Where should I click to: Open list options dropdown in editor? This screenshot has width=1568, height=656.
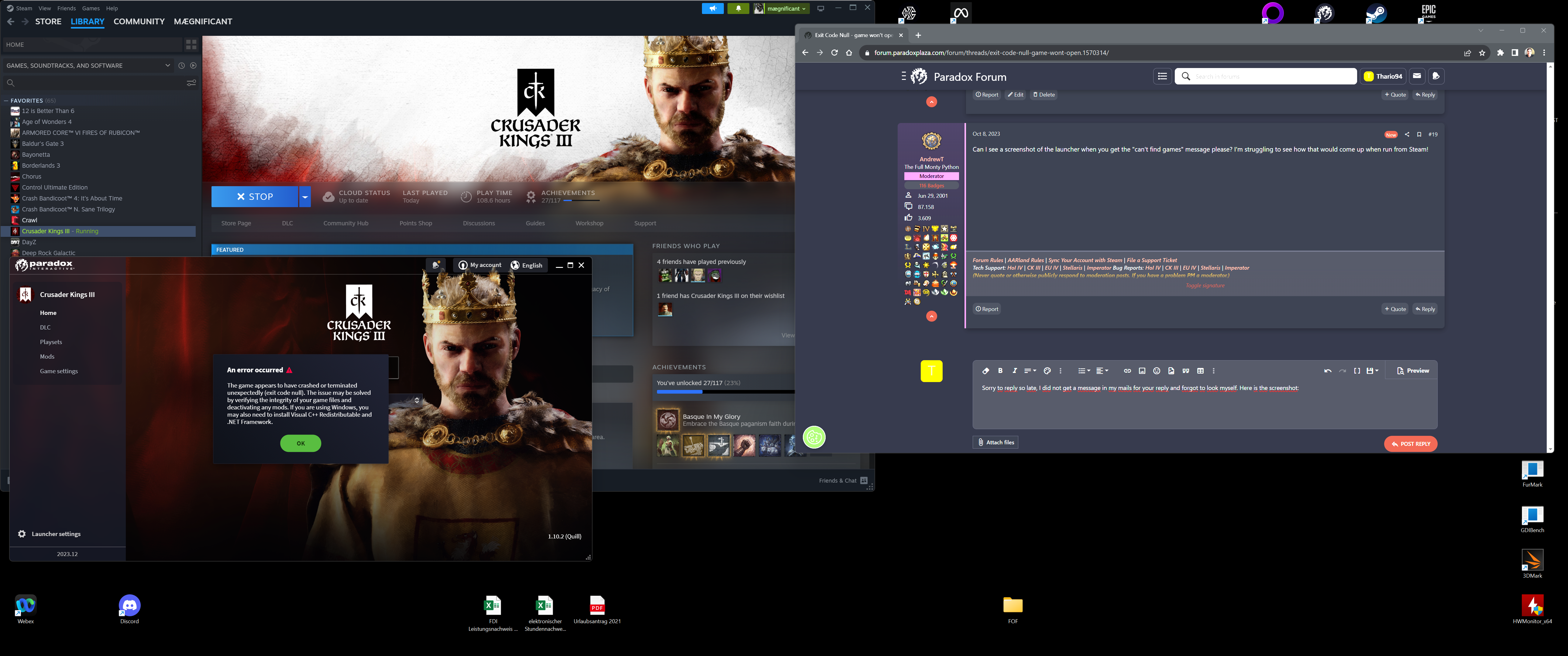click(x=1084, y=371)
